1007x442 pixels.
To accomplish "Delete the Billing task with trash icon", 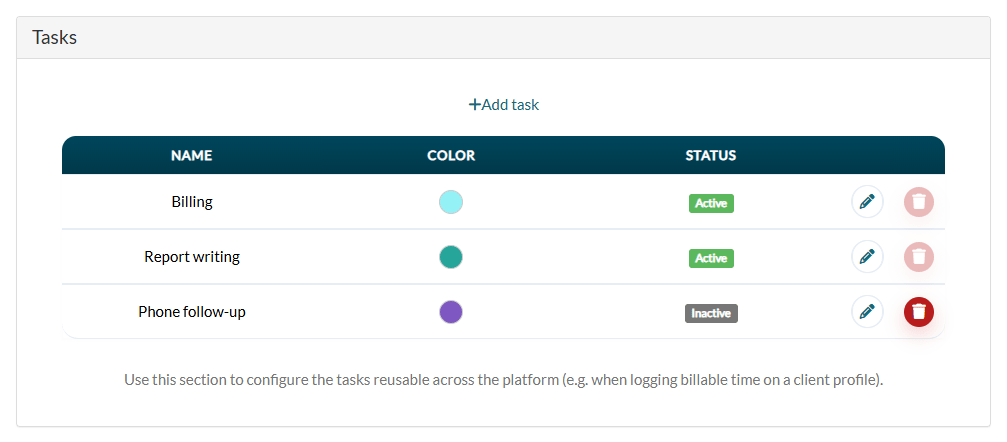I will [918, 202].
